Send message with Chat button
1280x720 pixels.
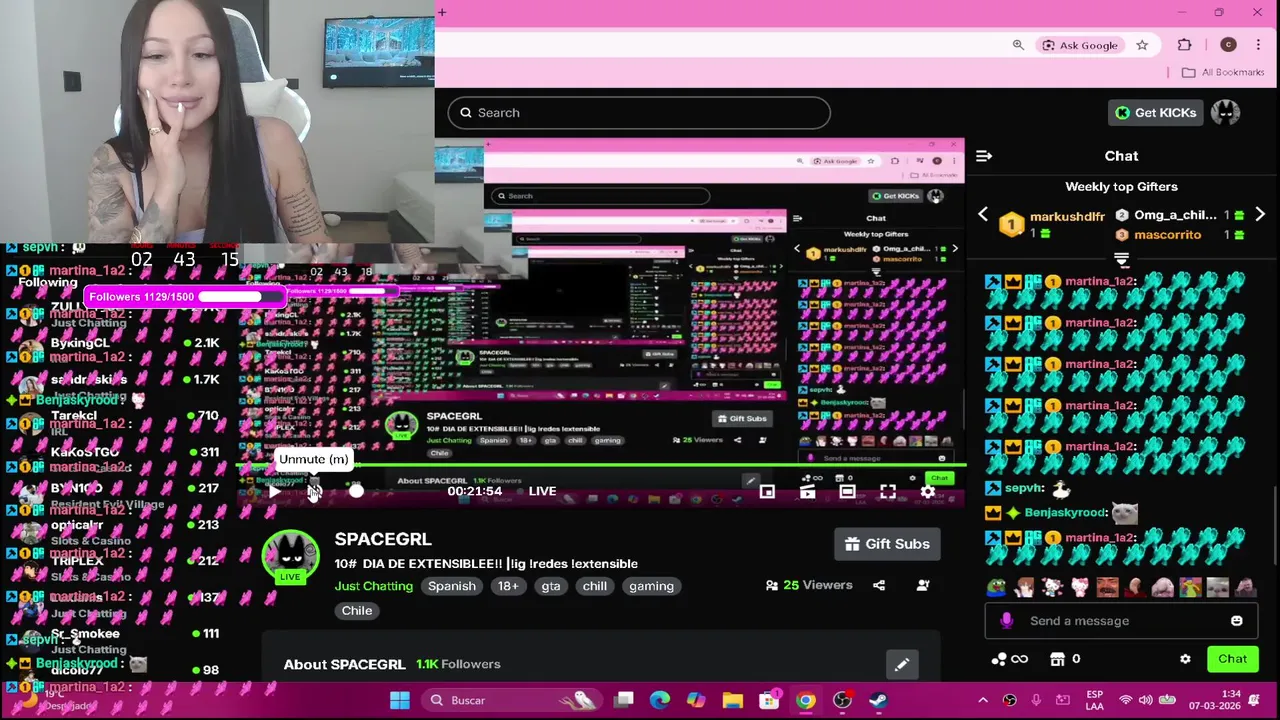coord(1232,659)
